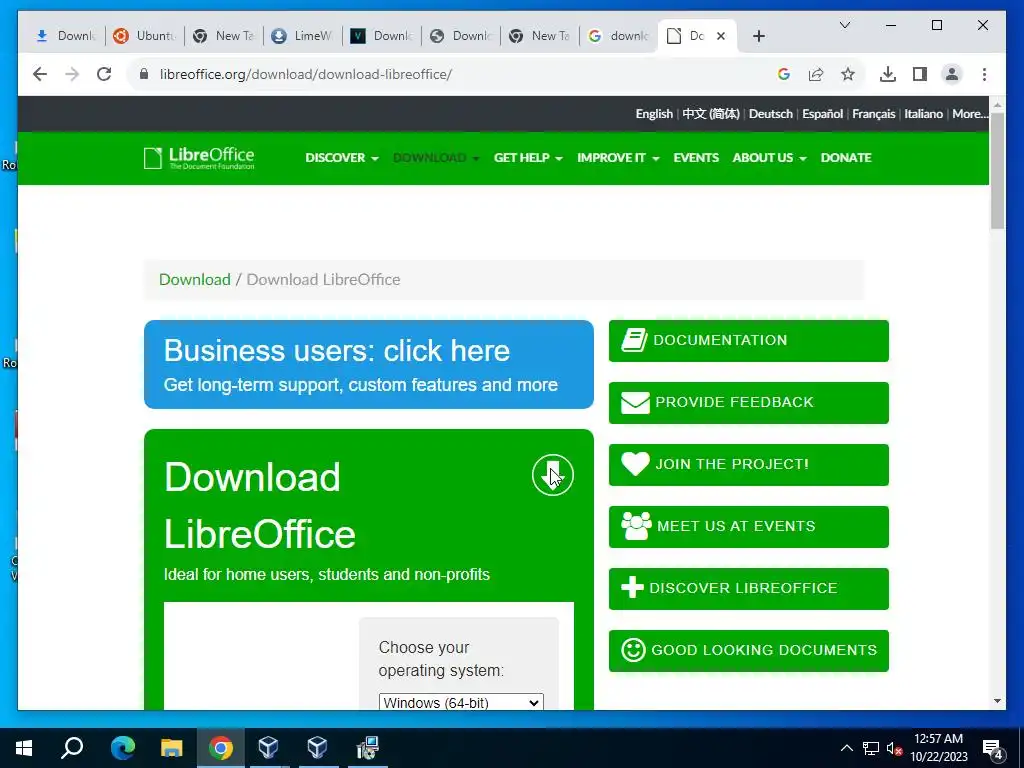Click JOIN THE PROJECT! button
Viewport: 1024px width, 768px height.
tap(748, 464)
